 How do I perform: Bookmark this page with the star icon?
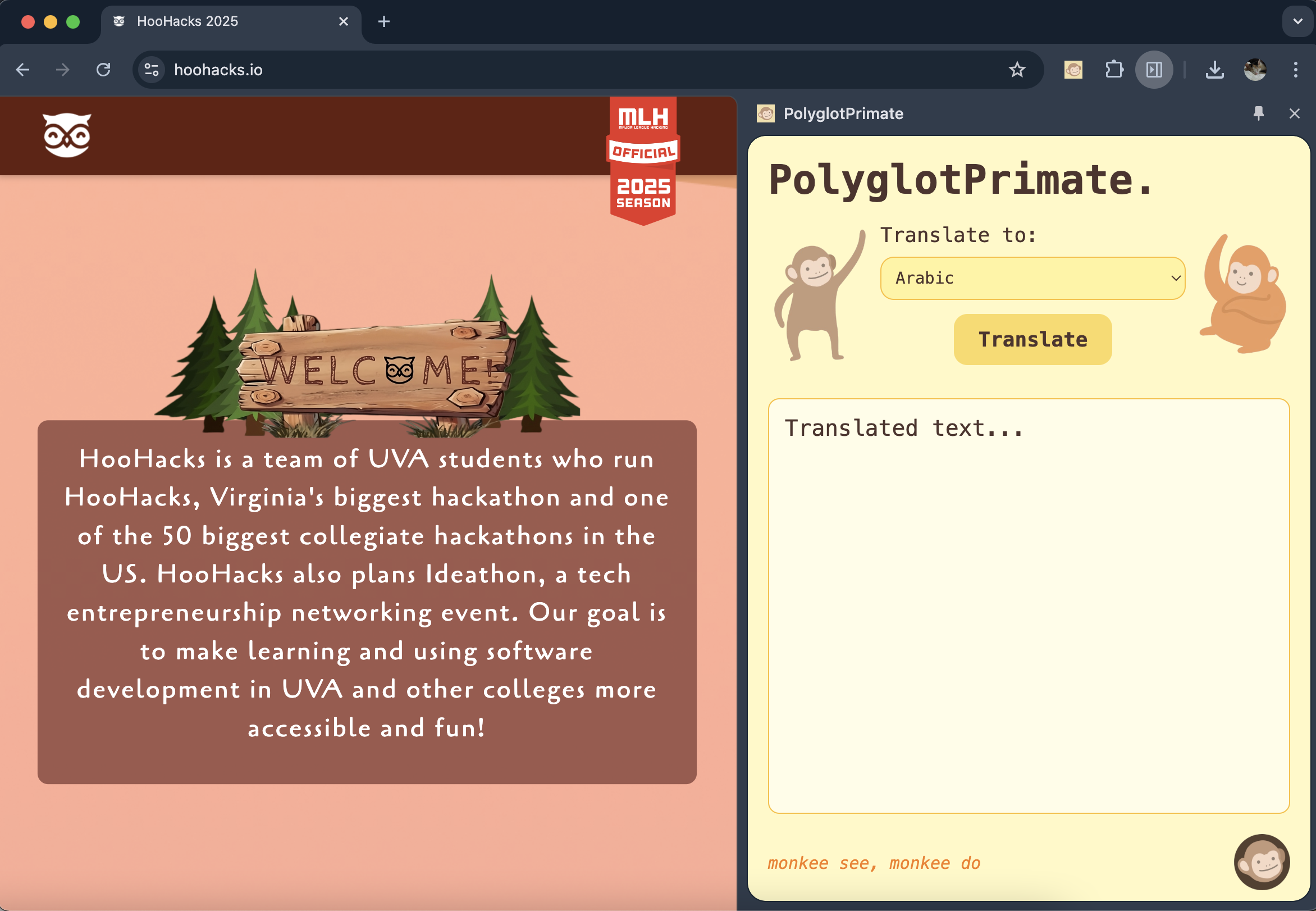point(1017,70)
